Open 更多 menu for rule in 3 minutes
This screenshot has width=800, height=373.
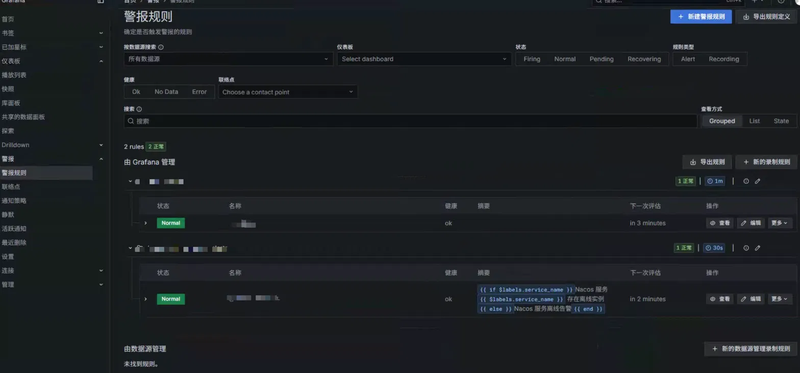point(781,223)
